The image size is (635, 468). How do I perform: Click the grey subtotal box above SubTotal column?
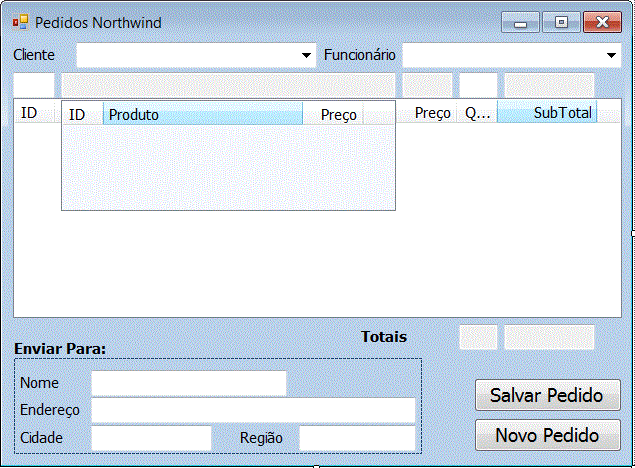click(x=549, y=85)
